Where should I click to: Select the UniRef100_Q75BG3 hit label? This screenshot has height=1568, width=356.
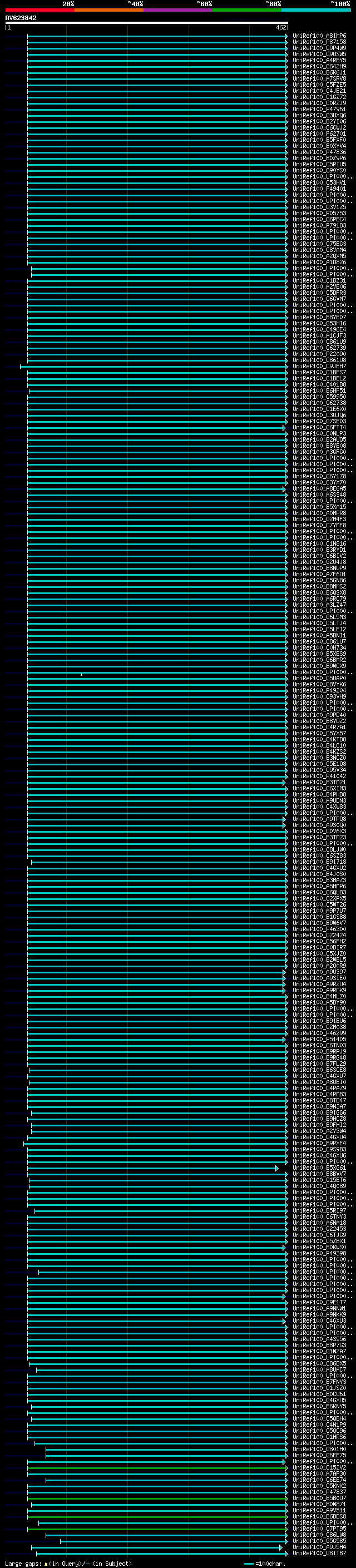[319, 244]
